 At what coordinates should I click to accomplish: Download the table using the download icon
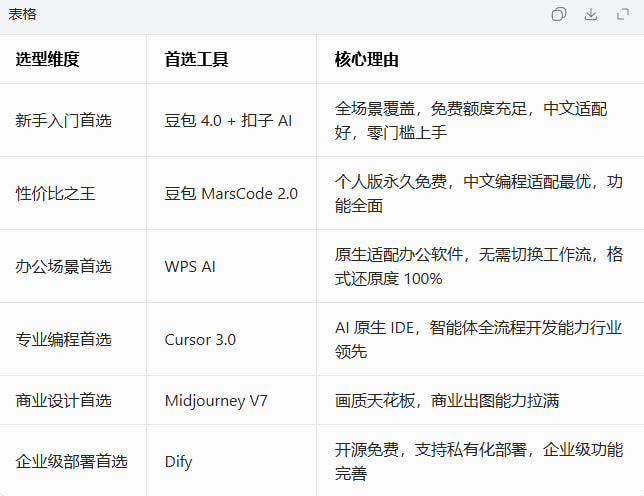(591, 14)
